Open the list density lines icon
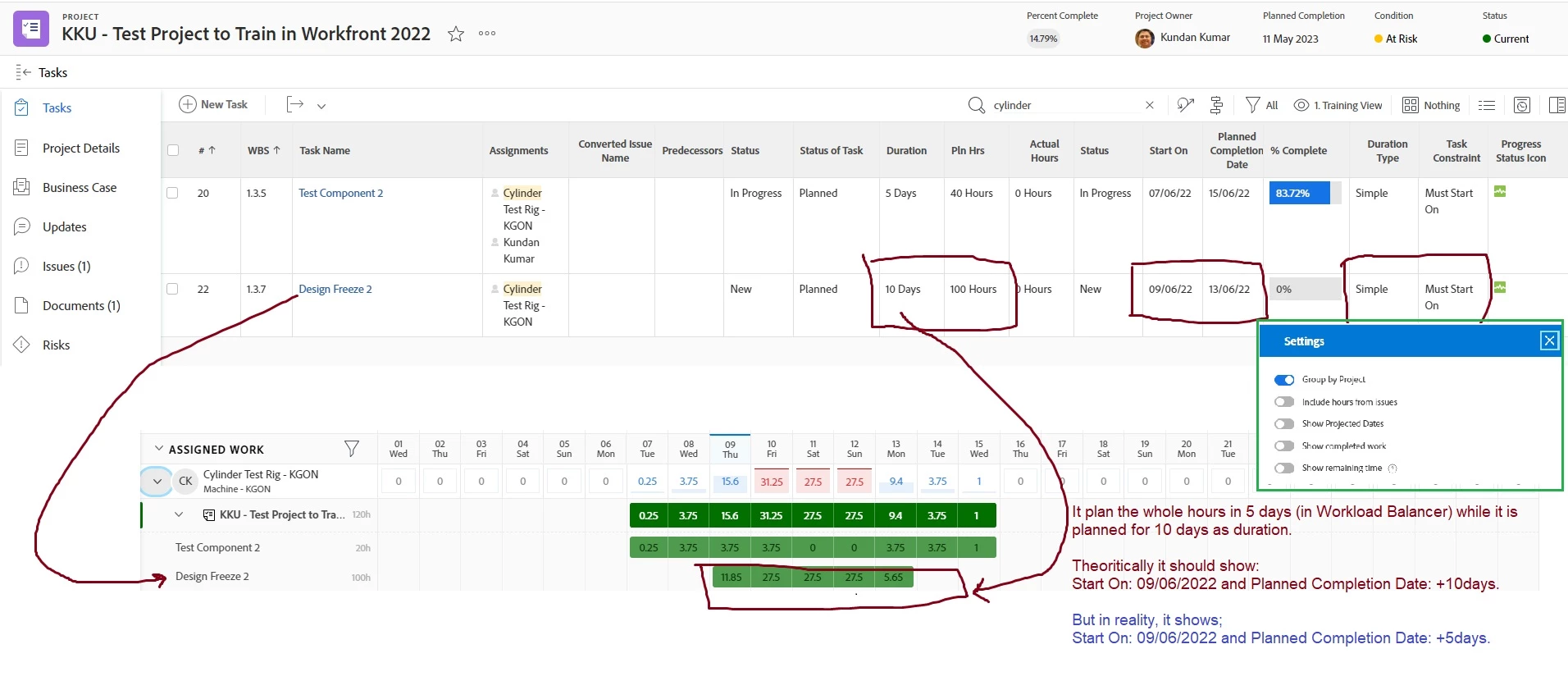The width and height of the screenshot is (1568, 690). point(1487,105)
